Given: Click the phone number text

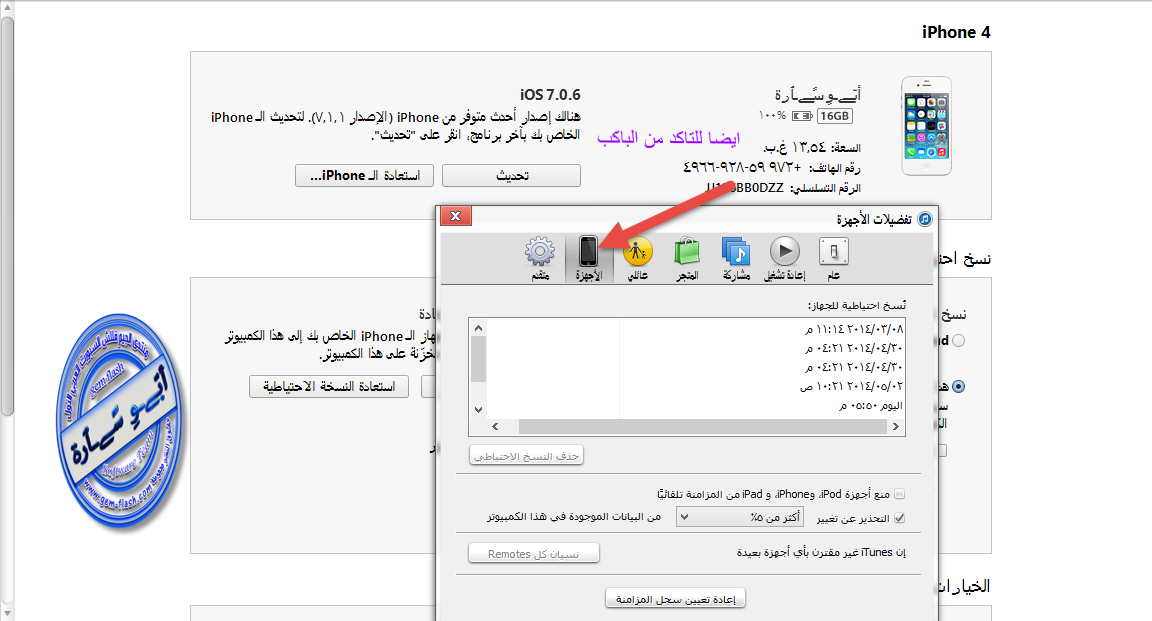Looking at the screenshot, I should tap(742, 168).
